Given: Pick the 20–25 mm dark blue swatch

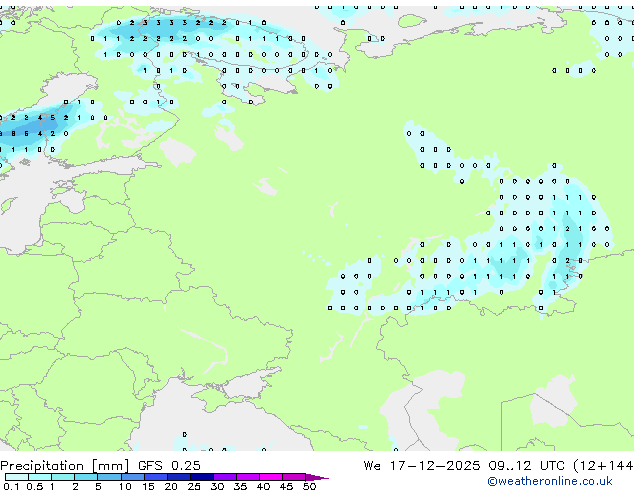Looking at the screenshot, I should (179, 477).
